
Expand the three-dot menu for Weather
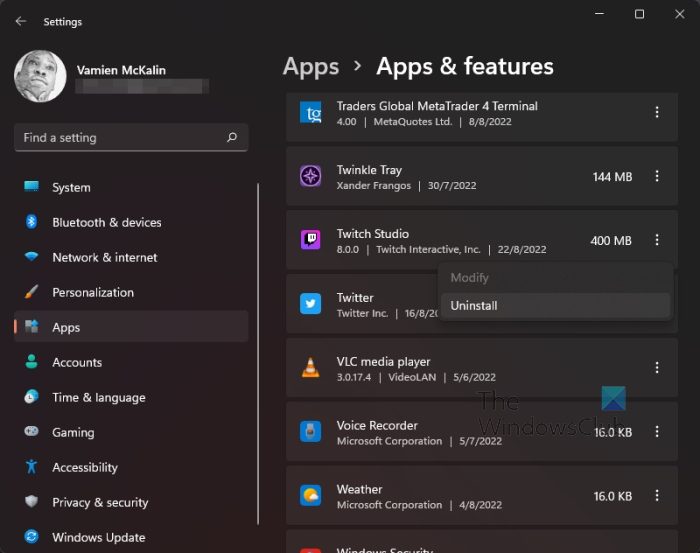tap(657, 496)
